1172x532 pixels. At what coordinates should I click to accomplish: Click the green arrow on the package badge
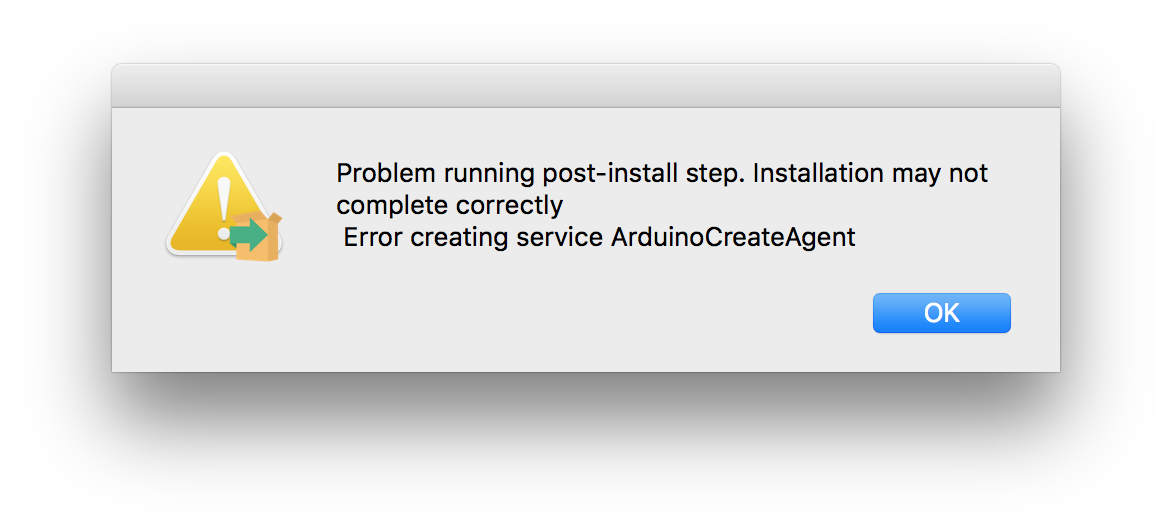[248, 234]
